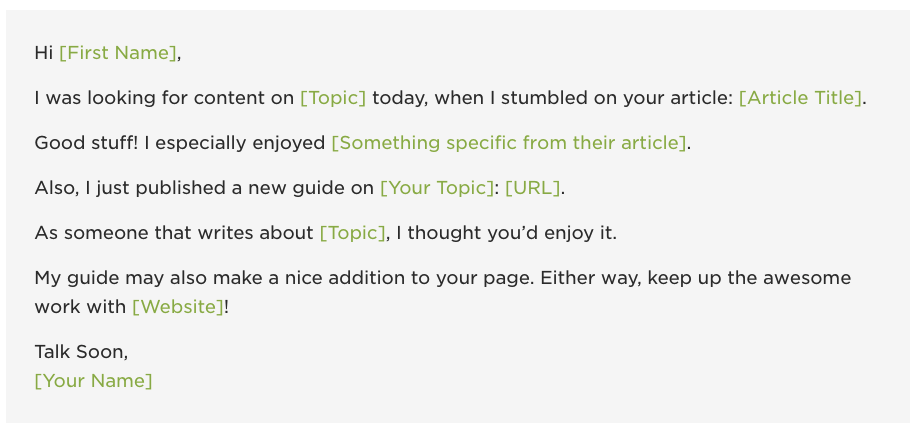
Task: Click the 'work with' text before [Website]
Action: click(80, 307)
